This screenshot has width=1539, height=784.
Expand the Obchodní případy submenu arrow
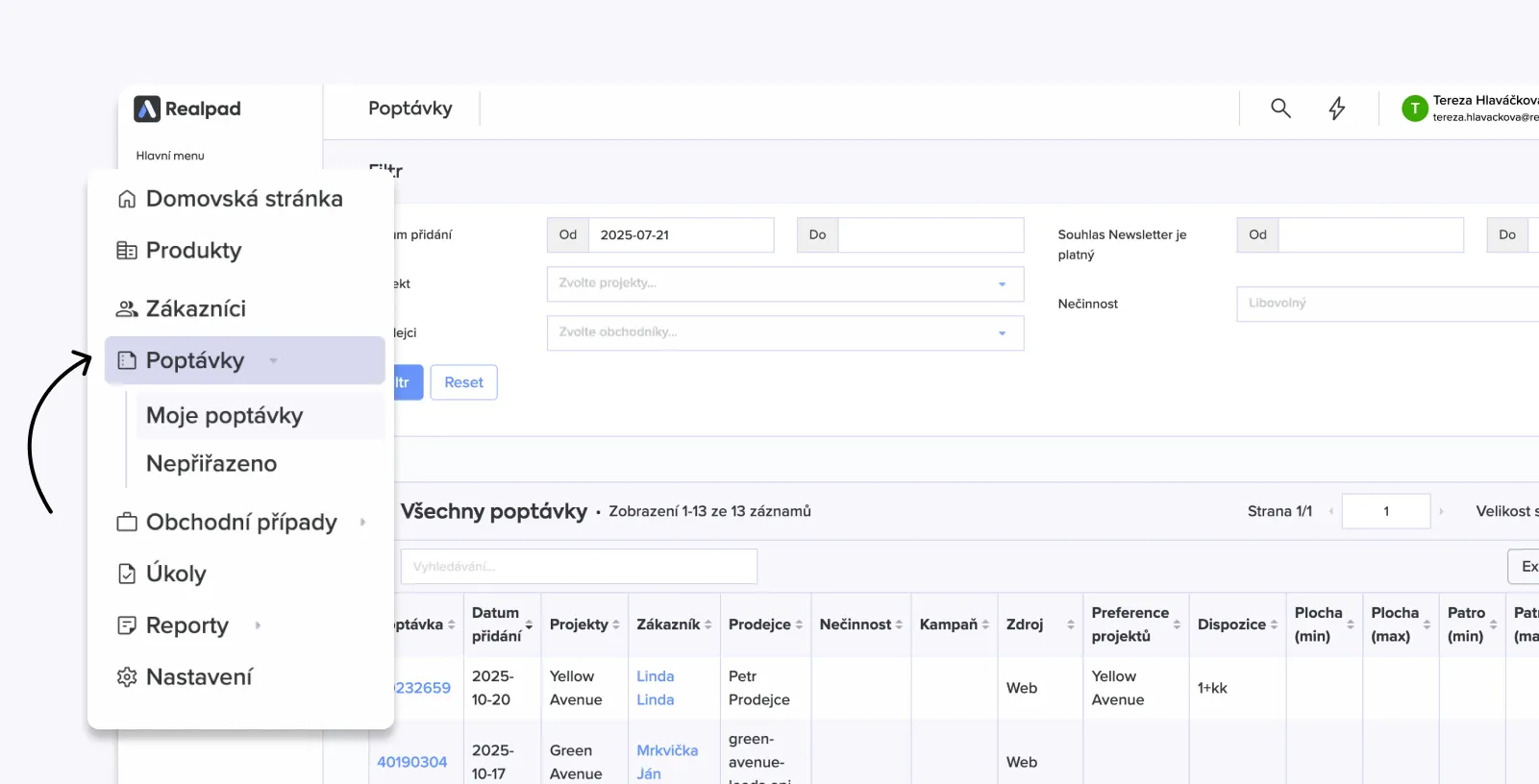pyautogui.click(x=362, y=523)
